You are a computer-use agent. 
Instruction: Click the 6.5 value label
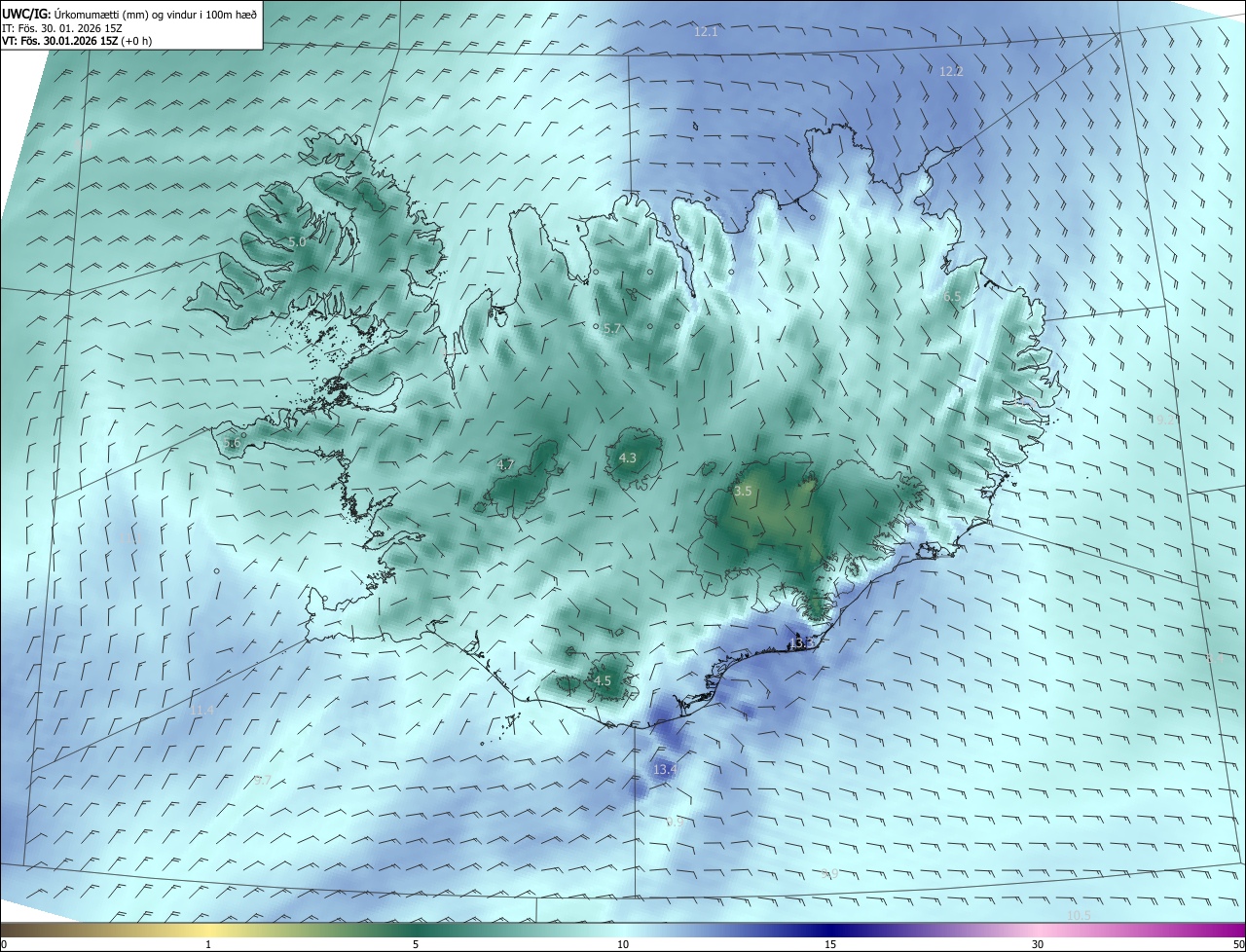point(952,296)
